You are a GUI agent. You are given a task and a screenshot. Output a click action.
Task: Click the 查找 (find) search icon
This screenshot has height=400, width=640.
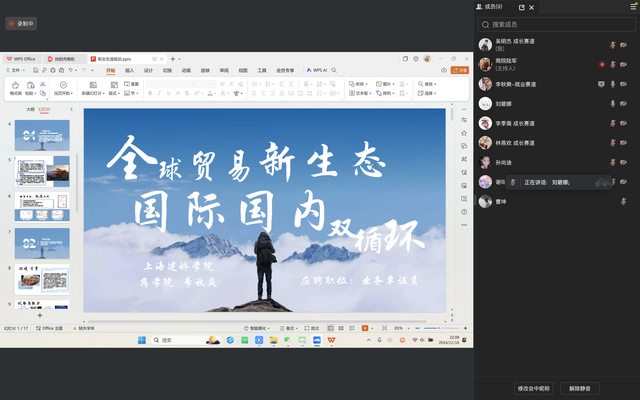point(427,84)
